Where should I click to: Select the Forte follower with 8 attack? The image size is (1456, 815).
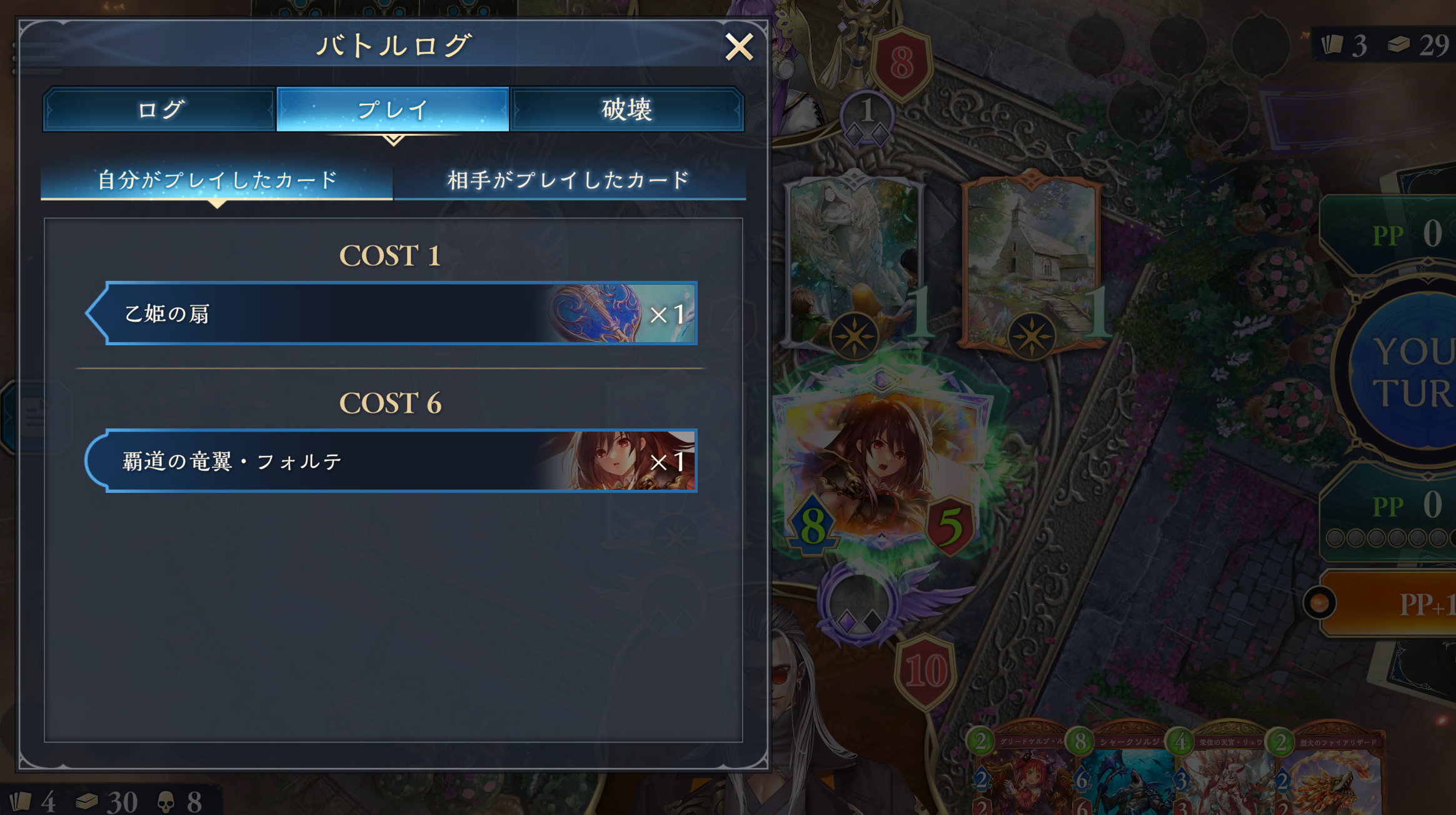(x=881, y=463)
